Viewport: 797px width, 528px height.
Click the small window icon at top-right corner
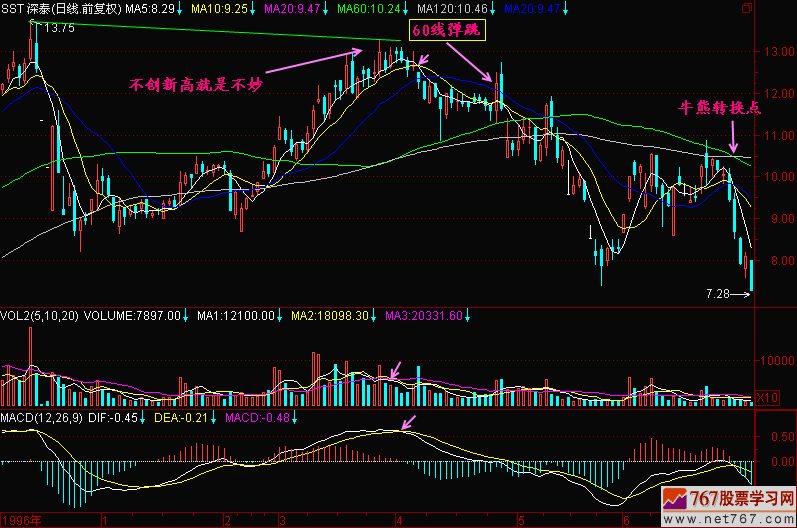pyautogui.click(x=745, y=7)
